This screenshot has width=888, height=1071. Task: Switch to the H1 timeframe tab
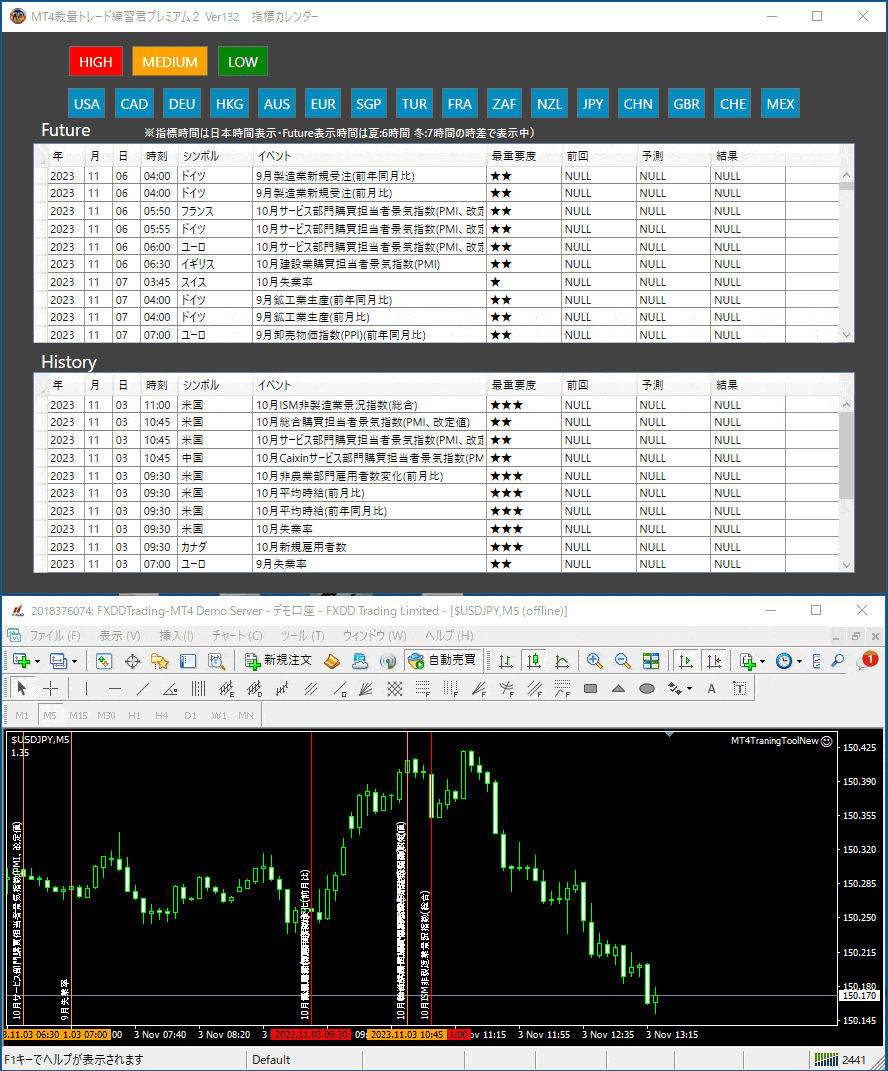click(x=134, y=715)
